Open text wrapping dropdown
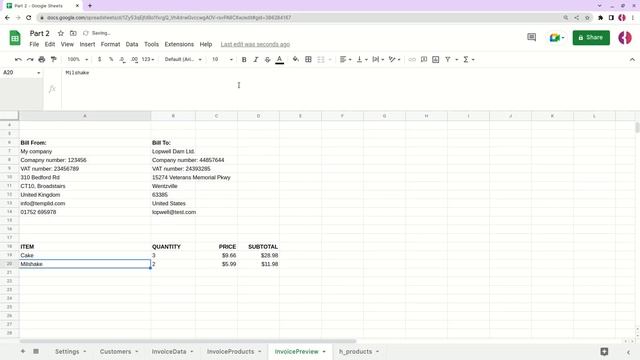Viewport: 640px width, 360px height. click(x=378, y=60)
